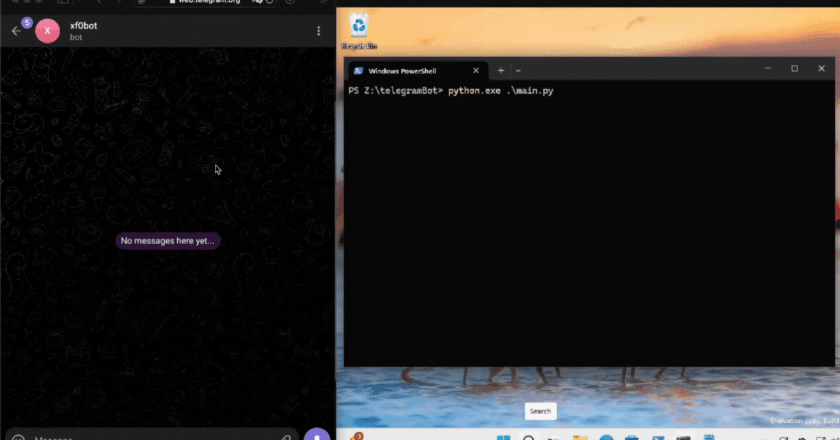Open Microsoft Edge from the taskbar
The height and width of the screenshot is (440, 840).
(x=604, y=437)
